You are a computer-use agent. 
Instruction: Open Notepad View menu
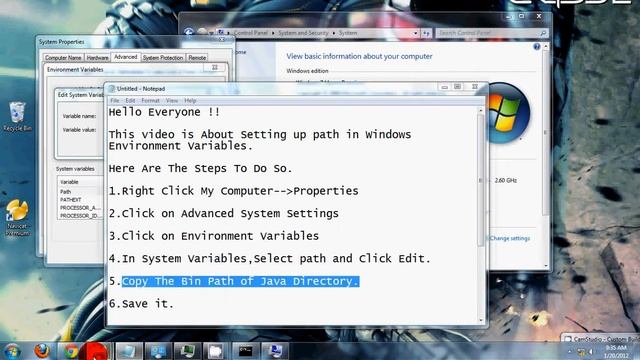[172, 100]
